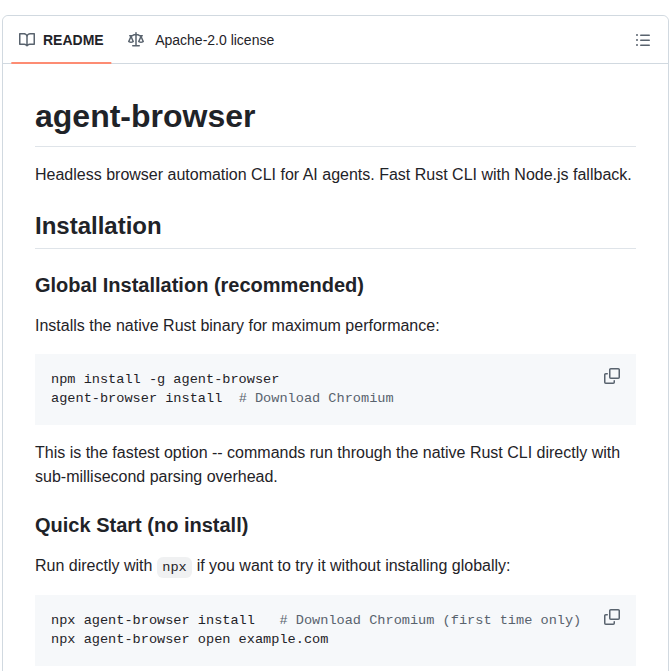Click the license scale icon
Viewport: 671px width, 671px height.
tap(136, 40)
